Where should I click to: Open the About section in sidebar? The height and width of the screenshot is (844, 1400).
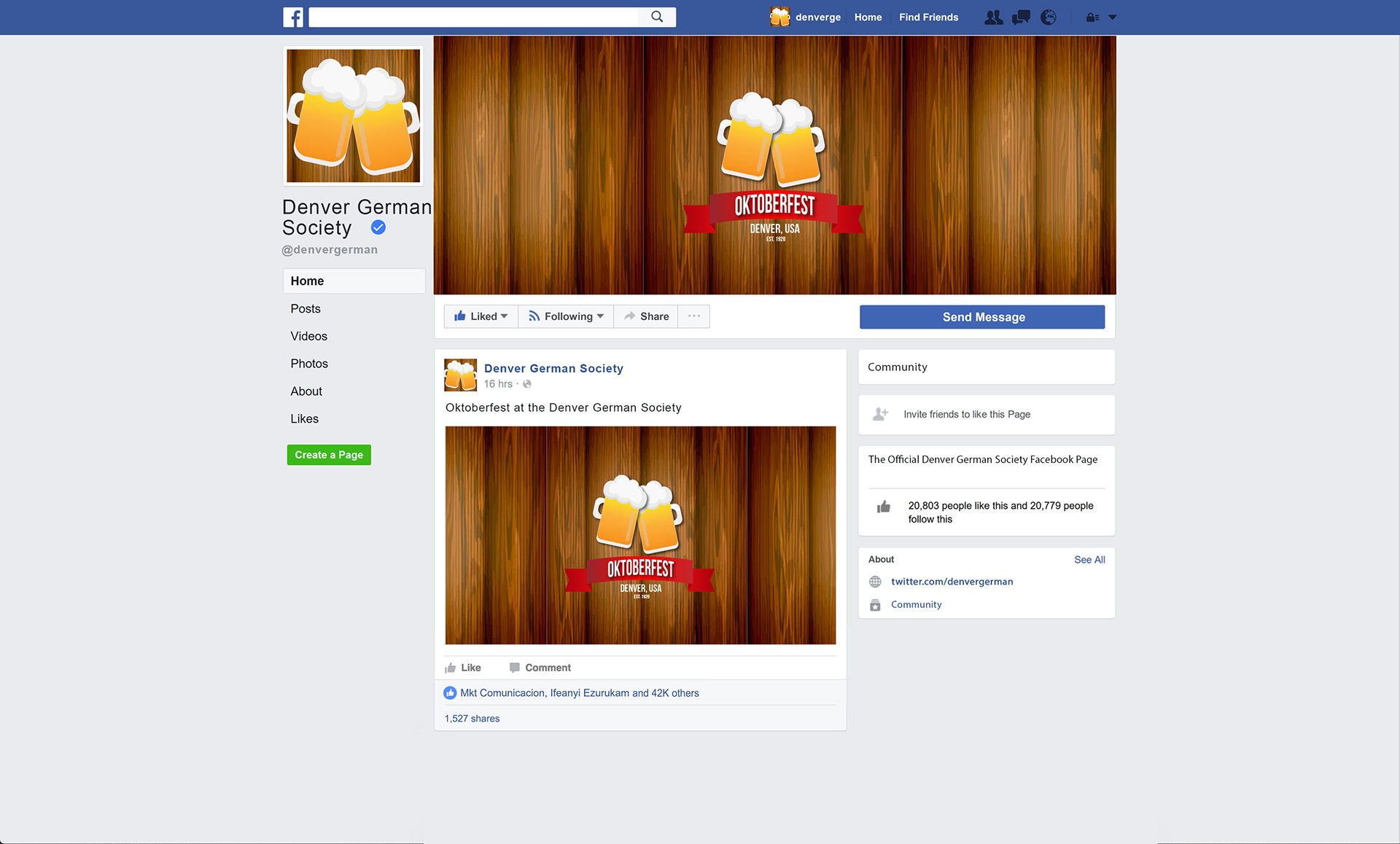(x=306, y=391)
